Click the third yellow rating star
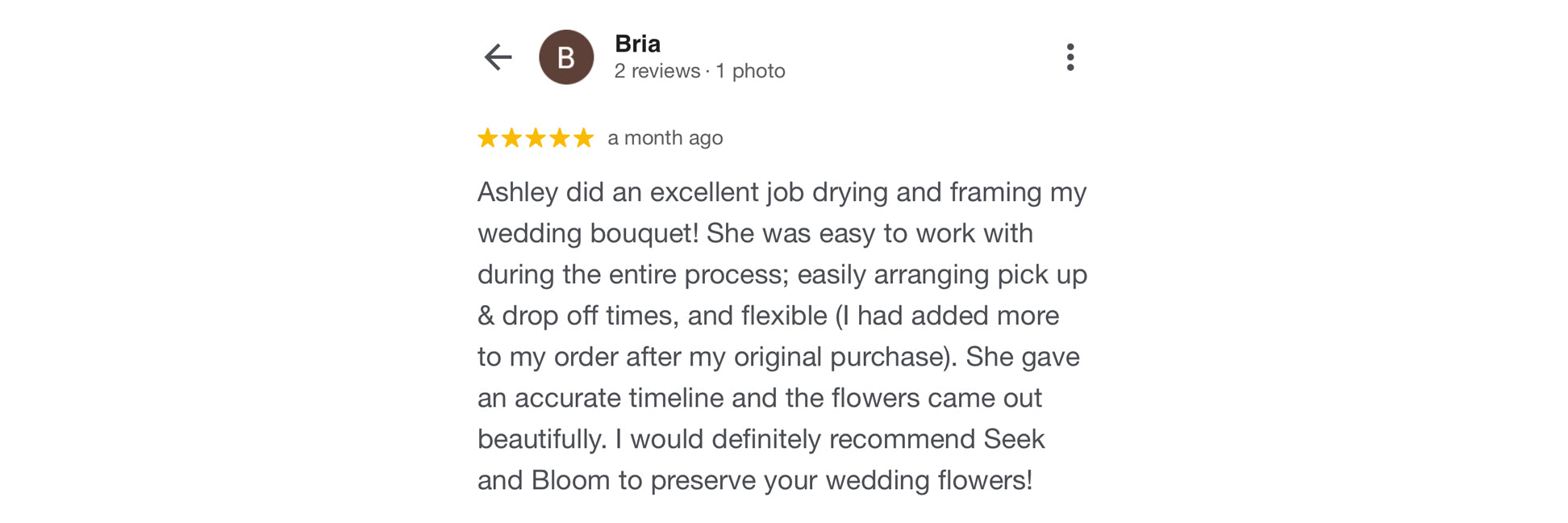1568x523 pixels. pos(536,138)
